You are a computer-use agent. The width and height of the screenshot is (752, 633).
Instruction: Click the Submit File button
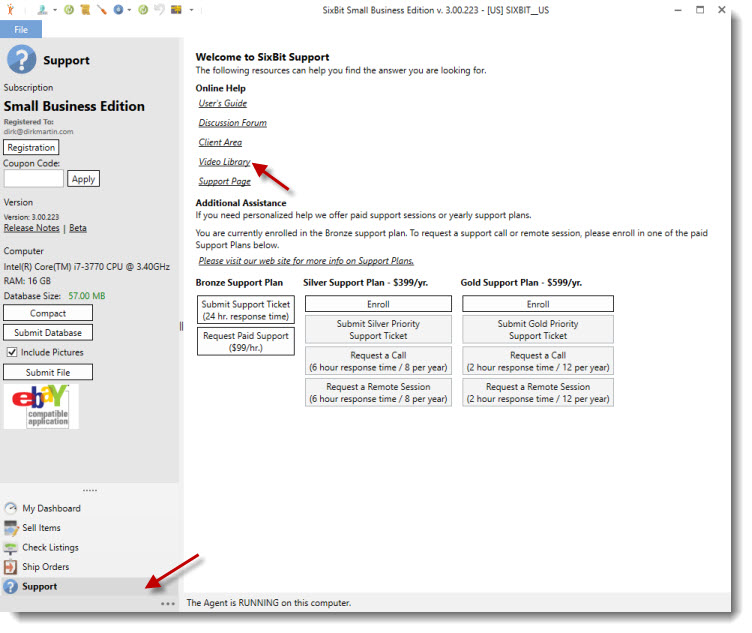[48, 373]
